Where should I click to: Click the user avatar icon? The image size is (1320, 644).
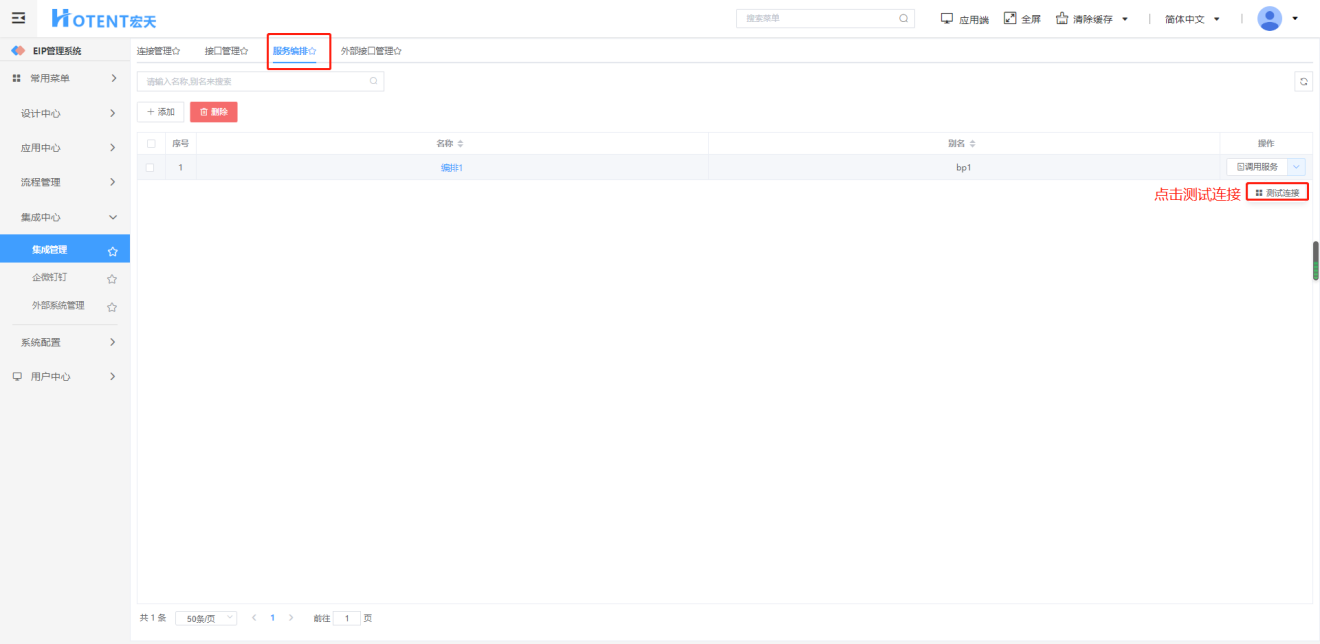coord(1270,18)
